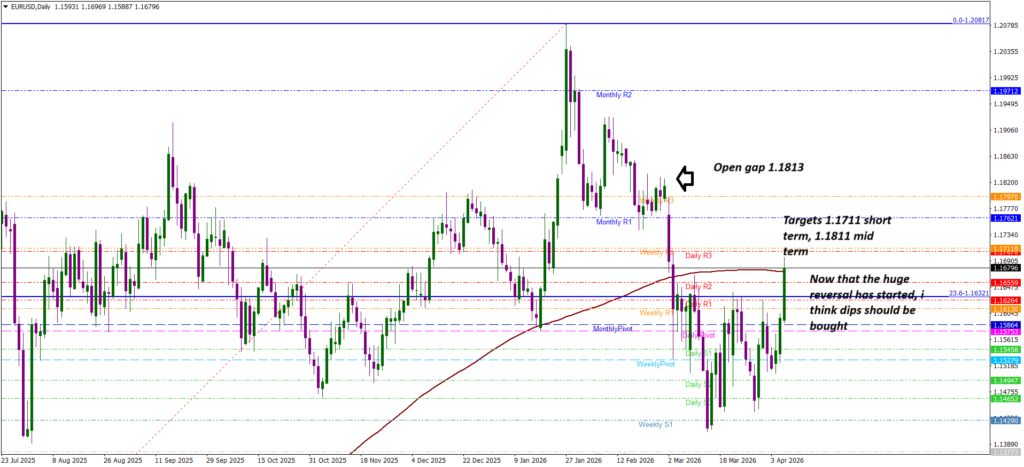
Task: Select the Monthly R1 pivot label
Action: [x=614, y=221]
